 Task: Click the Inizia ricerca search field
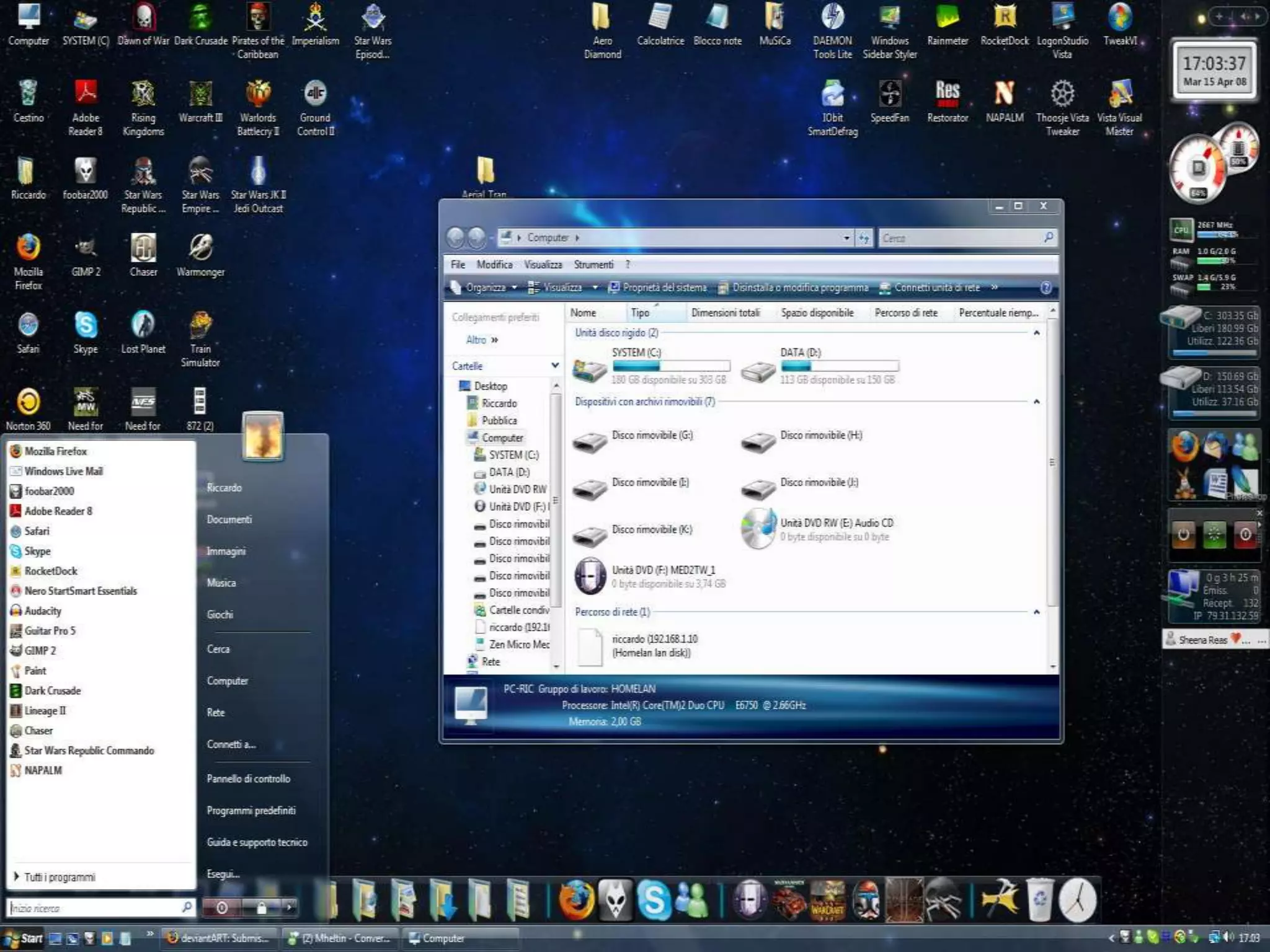click(x=93, y=908)
